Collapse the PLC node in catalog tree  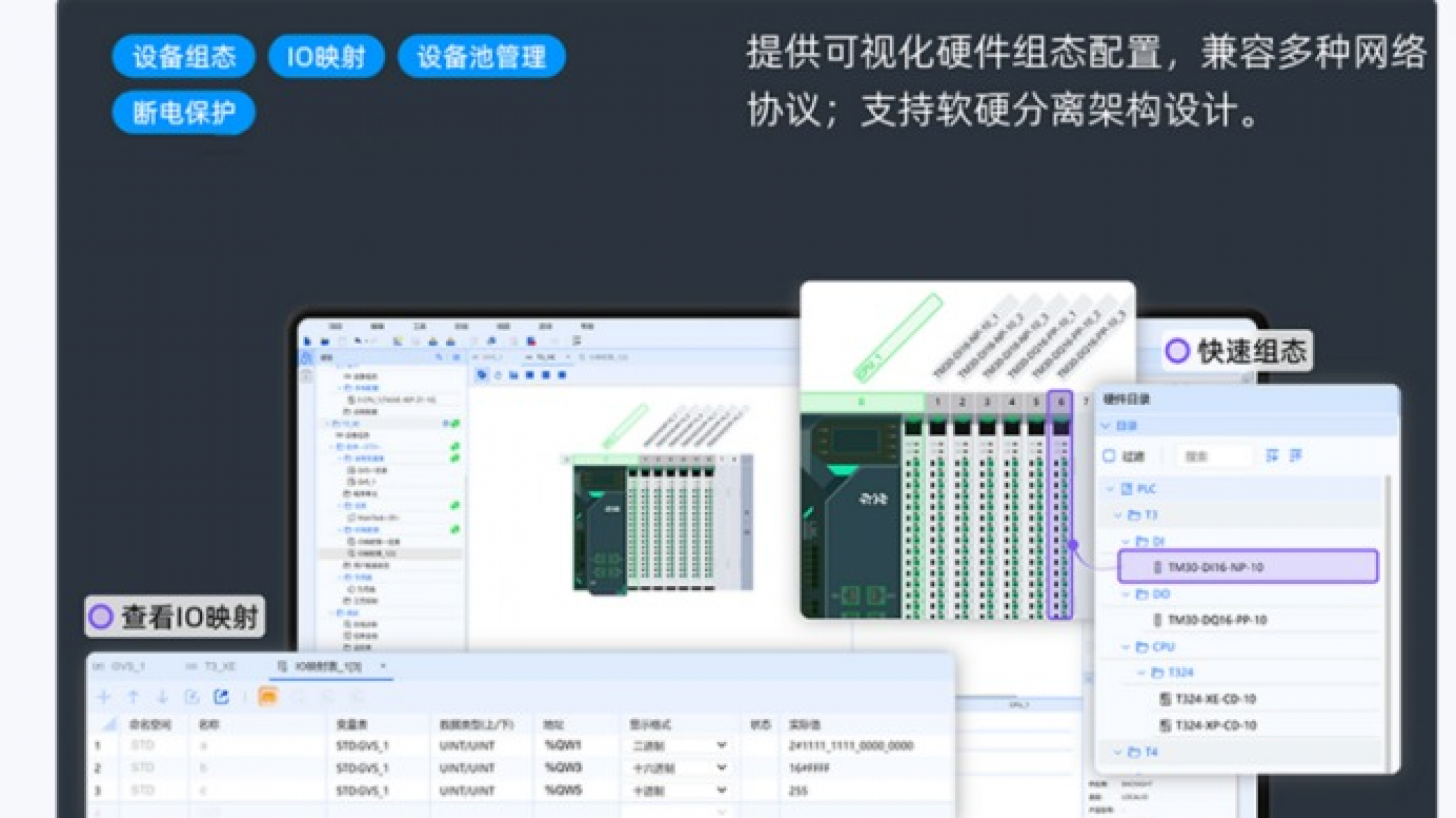coord(1110,488)
